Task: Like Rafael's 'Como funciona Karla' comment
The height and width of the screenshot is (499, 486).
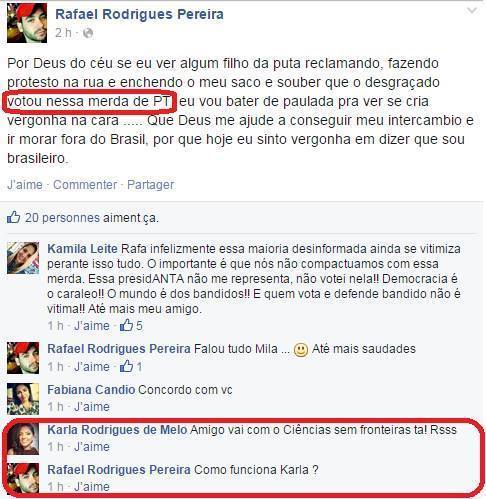Action: coord(92,487)
